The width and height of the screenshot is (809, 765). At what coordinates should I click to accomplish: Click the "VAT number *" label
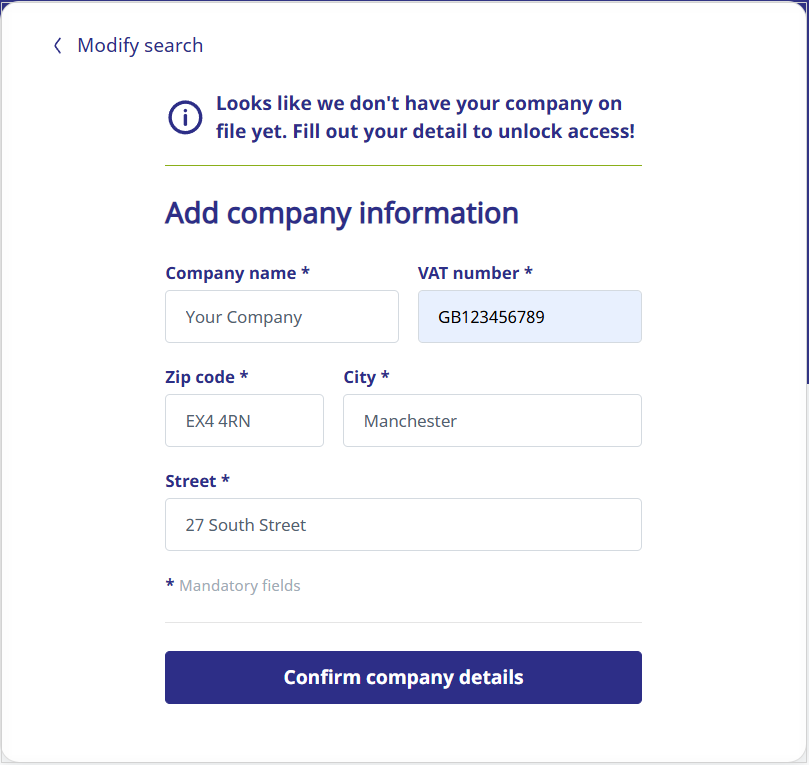click(x=475, y=273)
